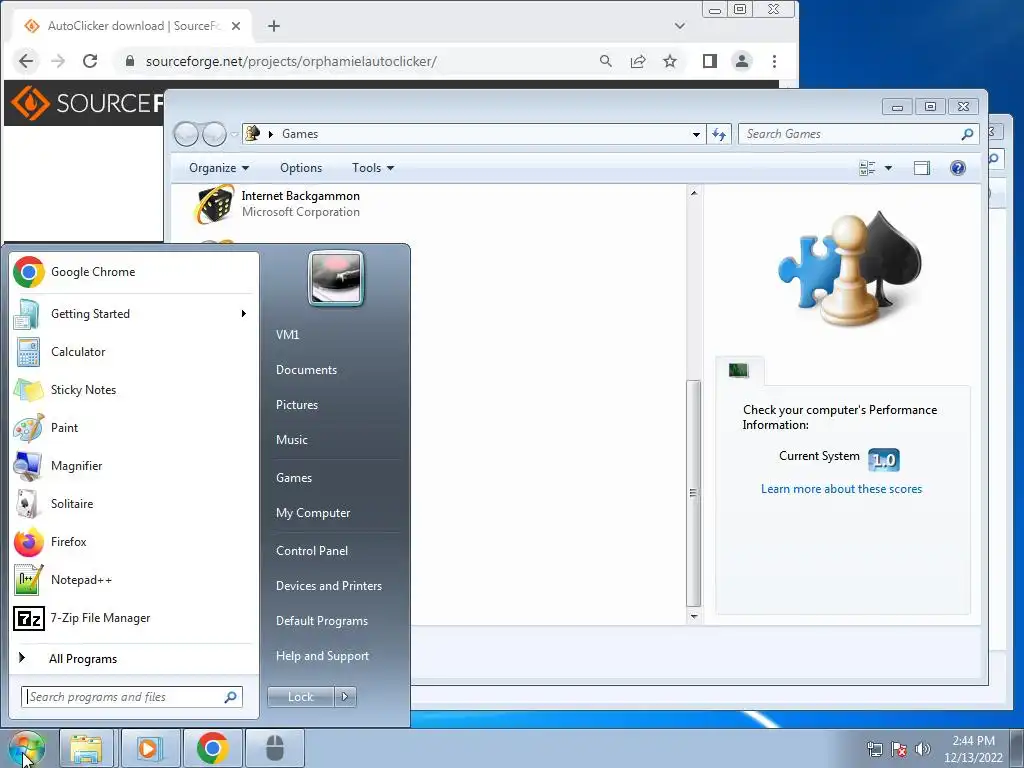The image size is (1024, 768).
Task: Click Games list scrollbar thumb
Action: (694, 493)
